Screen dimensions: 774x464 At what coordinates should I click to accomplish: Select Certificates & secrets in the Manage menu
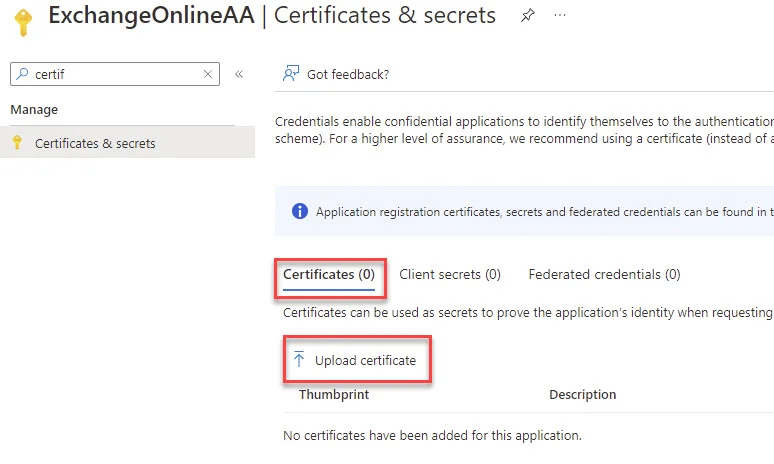pos(127,143)
